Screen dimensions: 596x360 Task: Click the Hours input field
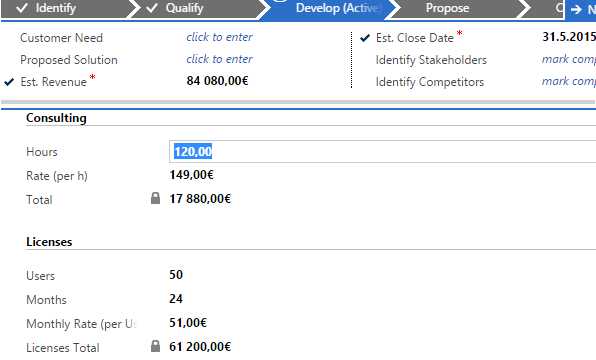coord(382,152)
